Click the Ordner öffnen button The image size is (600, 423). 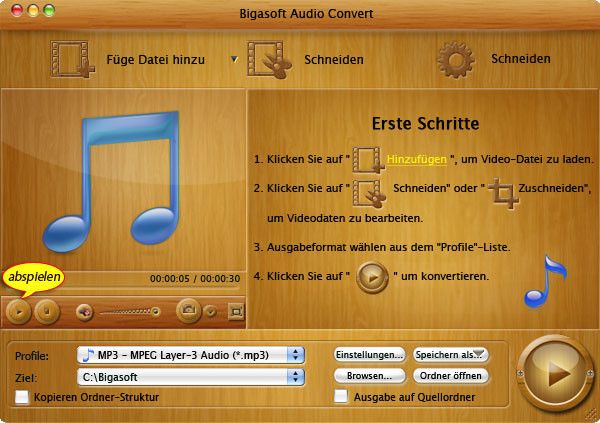click(x=451, y=376)
